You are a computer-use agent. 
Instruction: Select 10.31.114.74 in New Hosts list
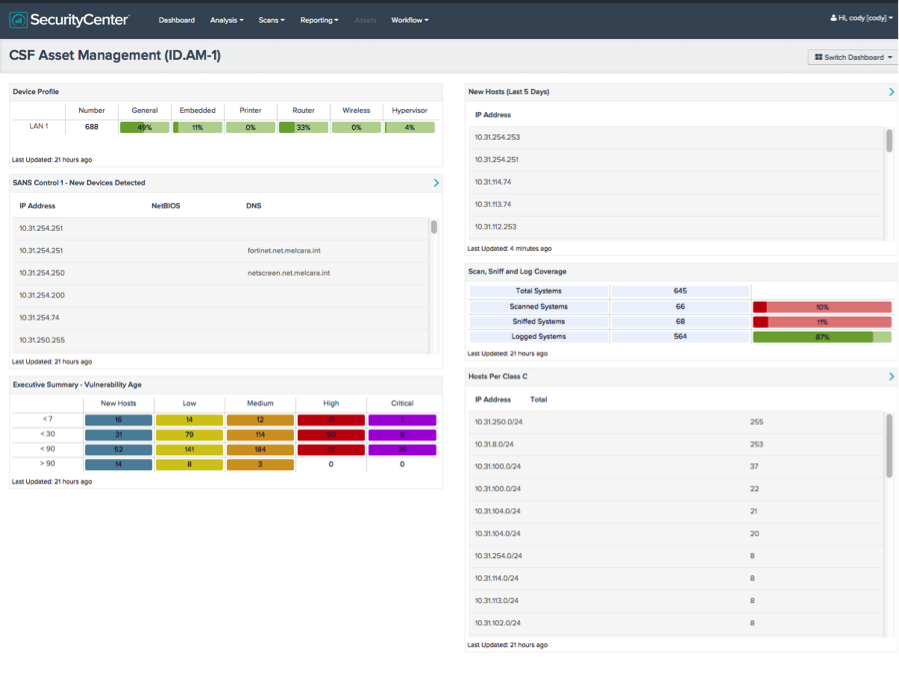(677, 182)
